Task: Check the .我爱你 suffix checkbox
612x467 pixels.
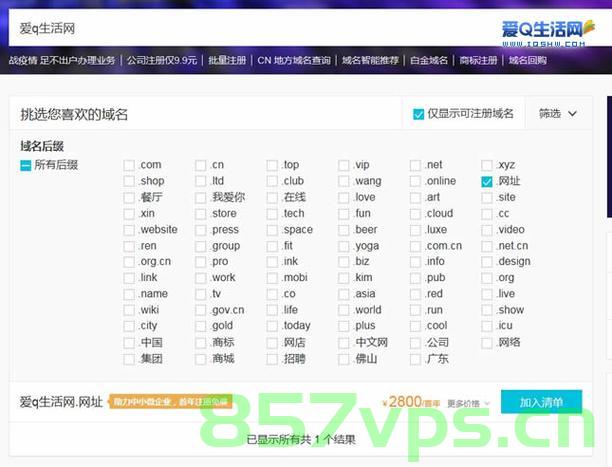Action: [201, 198]
